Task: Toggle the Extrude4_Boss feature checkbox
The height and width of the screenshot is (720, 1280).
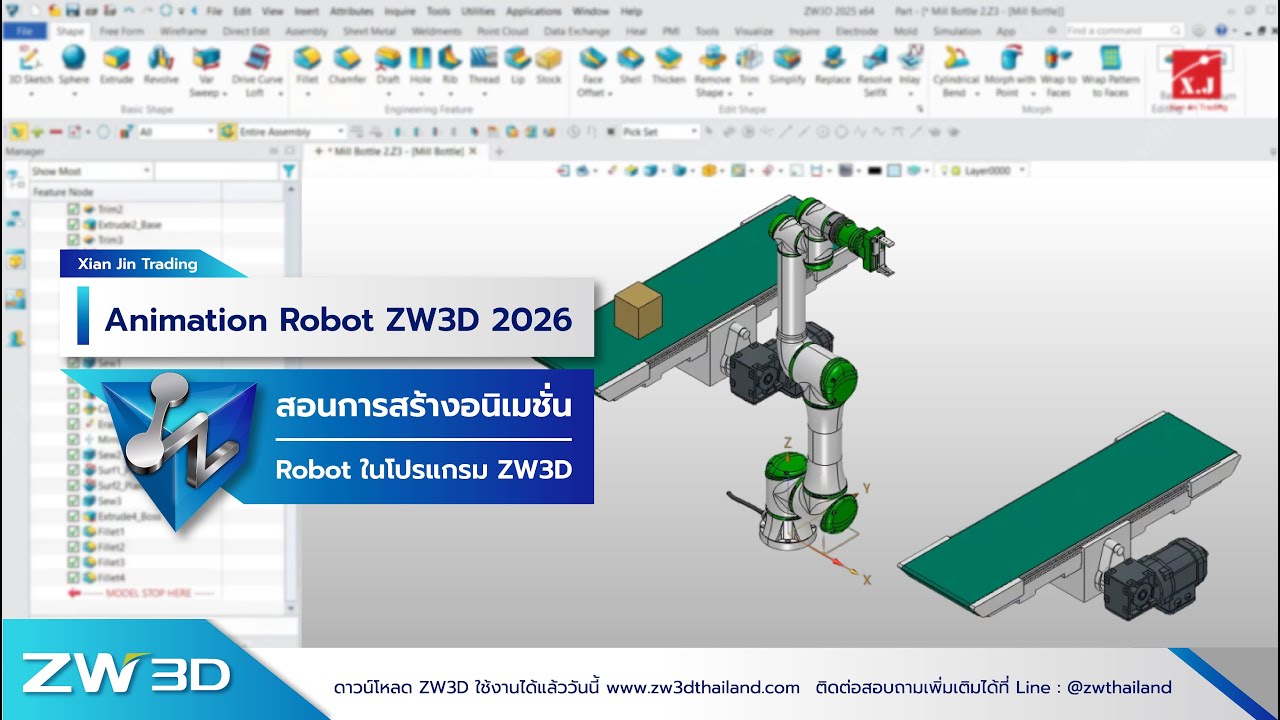Action: tap(73, 515)
